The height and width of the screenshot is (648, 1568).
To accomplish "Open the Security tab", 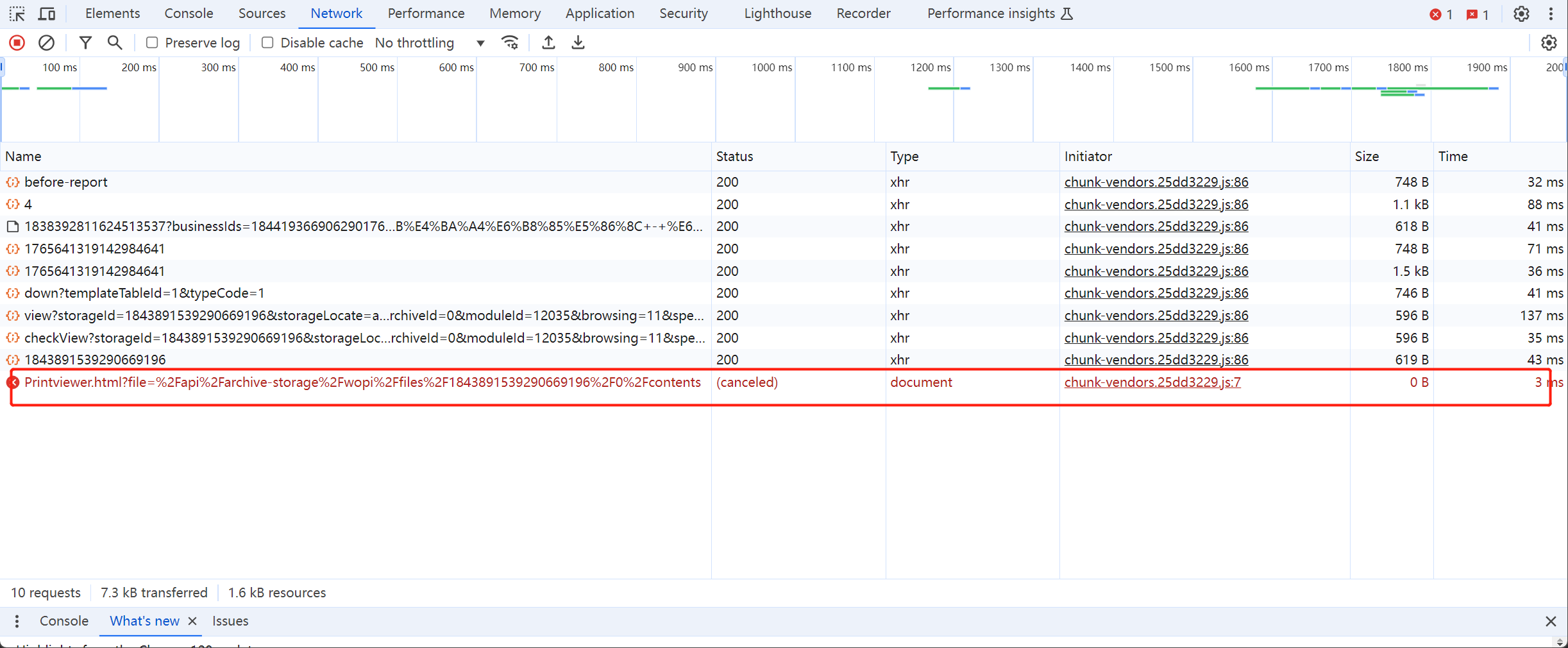I will point(684,13).
